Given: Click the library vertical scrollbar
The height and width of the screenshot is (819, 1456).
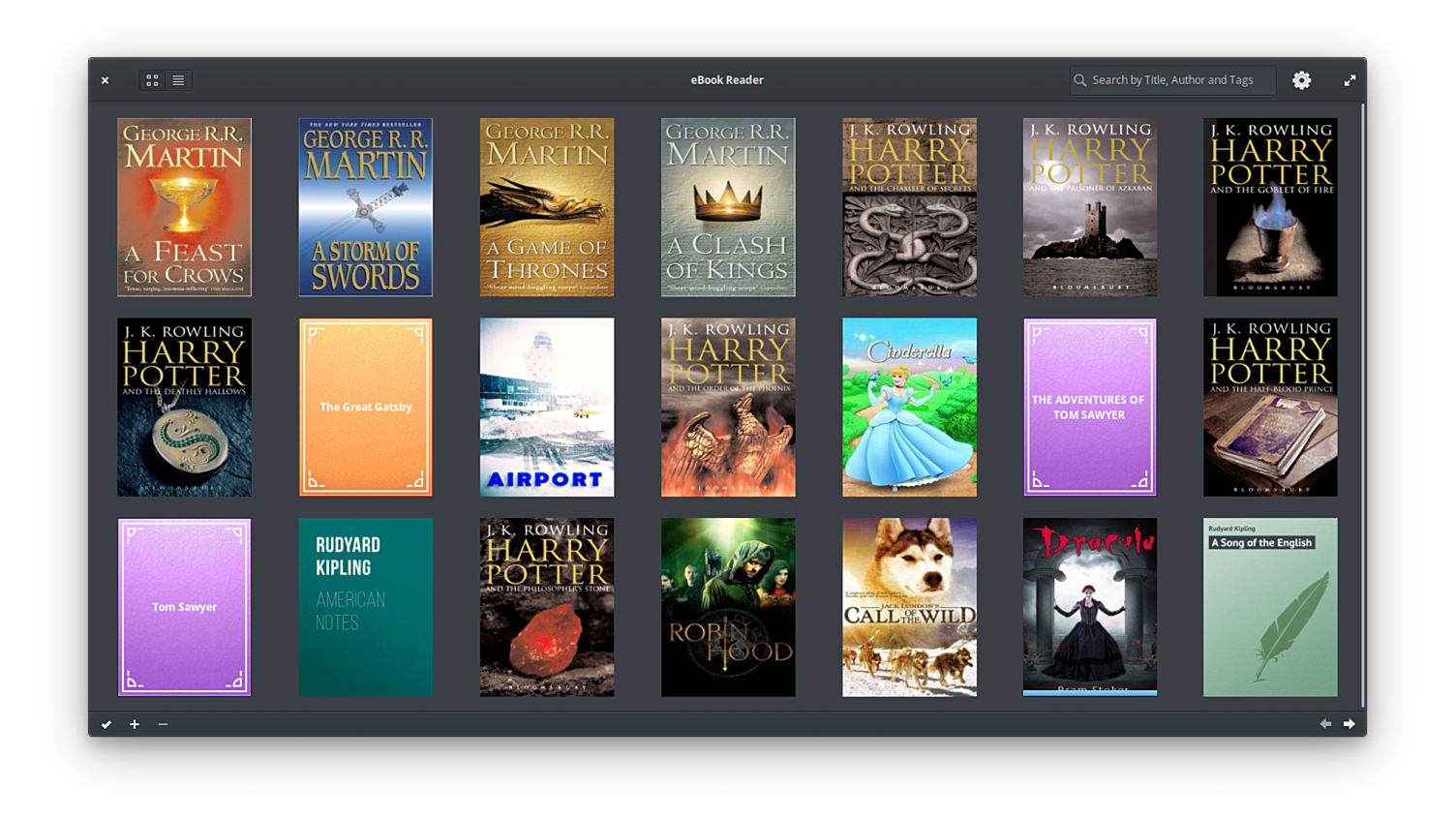Looking at the screenshot, I should click(1362, 405).
